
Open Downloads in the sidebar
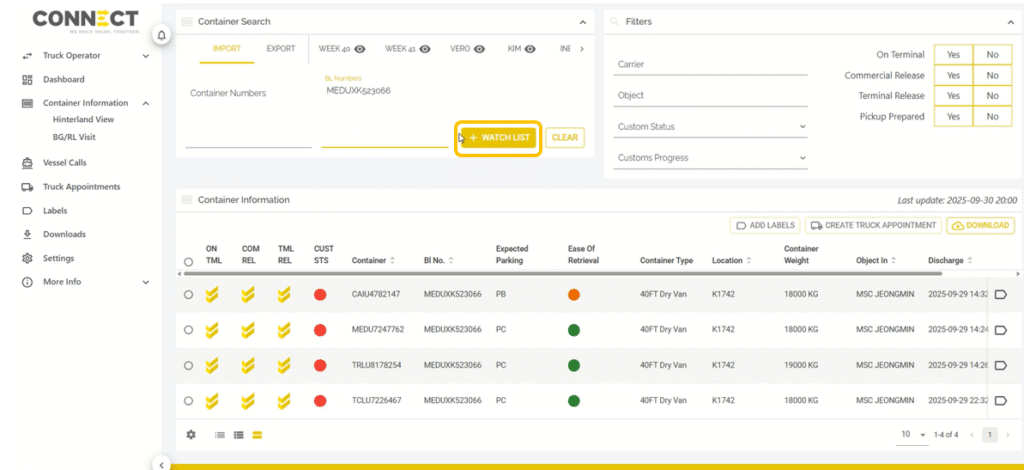click(64, 234)
